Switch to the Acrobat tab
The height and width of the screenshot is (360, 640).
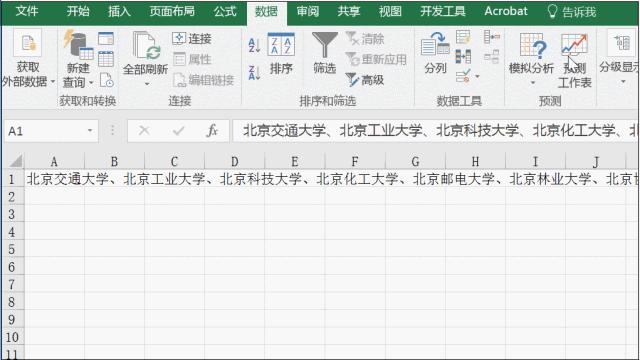pos(506,11)
